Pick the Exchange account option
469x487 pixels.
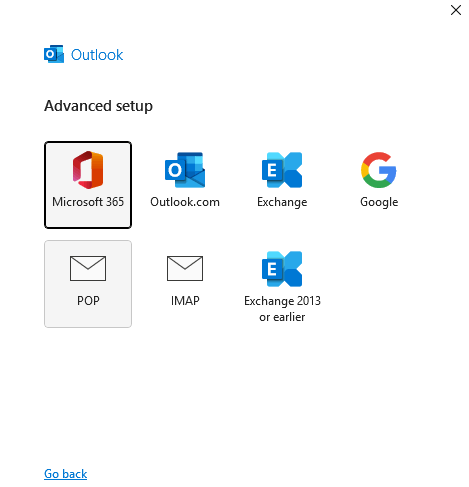point(282,185)
